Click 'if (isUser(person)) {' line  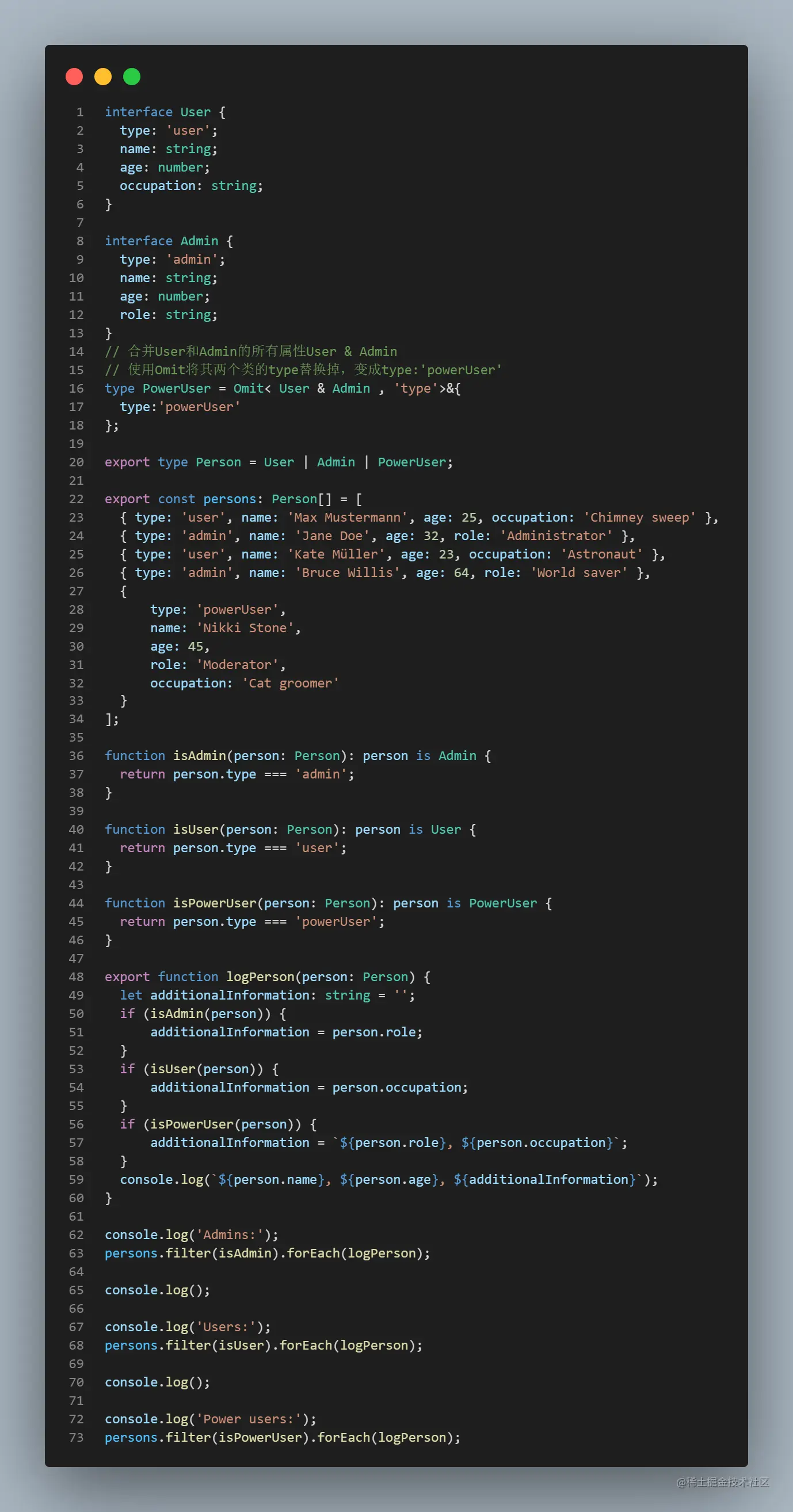[x=200, y=1069]
